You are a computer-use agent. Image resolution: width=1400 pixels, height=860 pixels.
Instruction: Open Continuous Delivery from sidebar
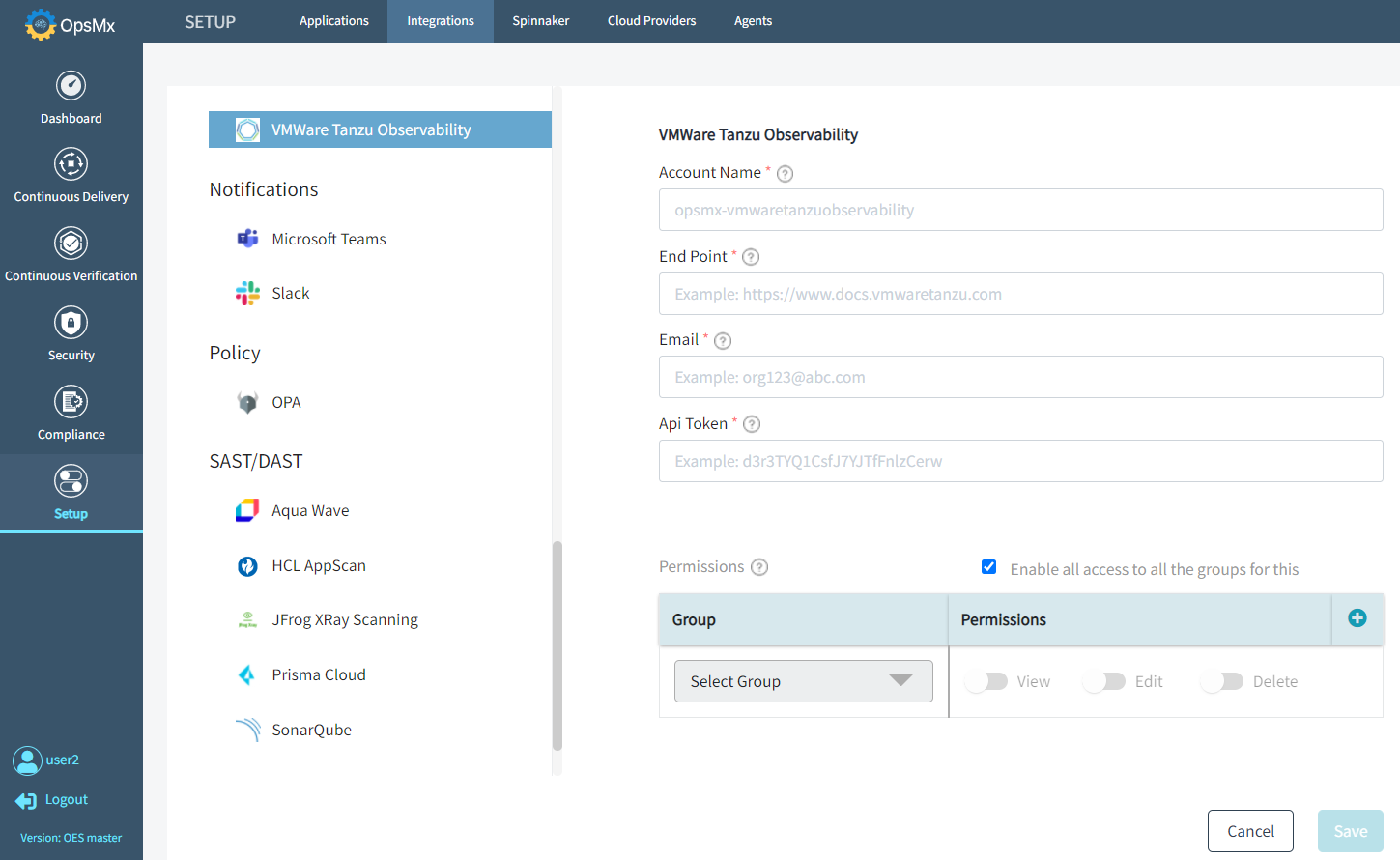pos(71,164)
